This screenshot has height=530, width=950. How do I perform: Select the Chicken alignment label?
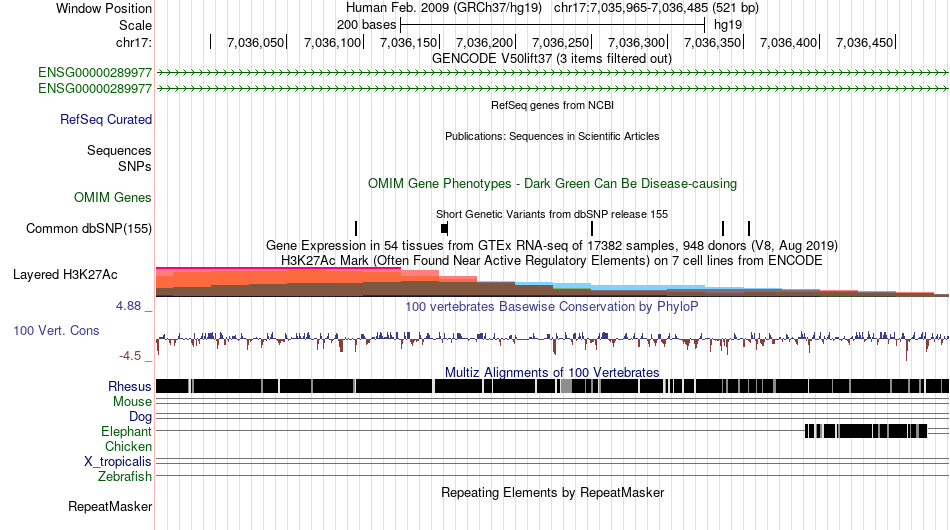click(128, 446)
